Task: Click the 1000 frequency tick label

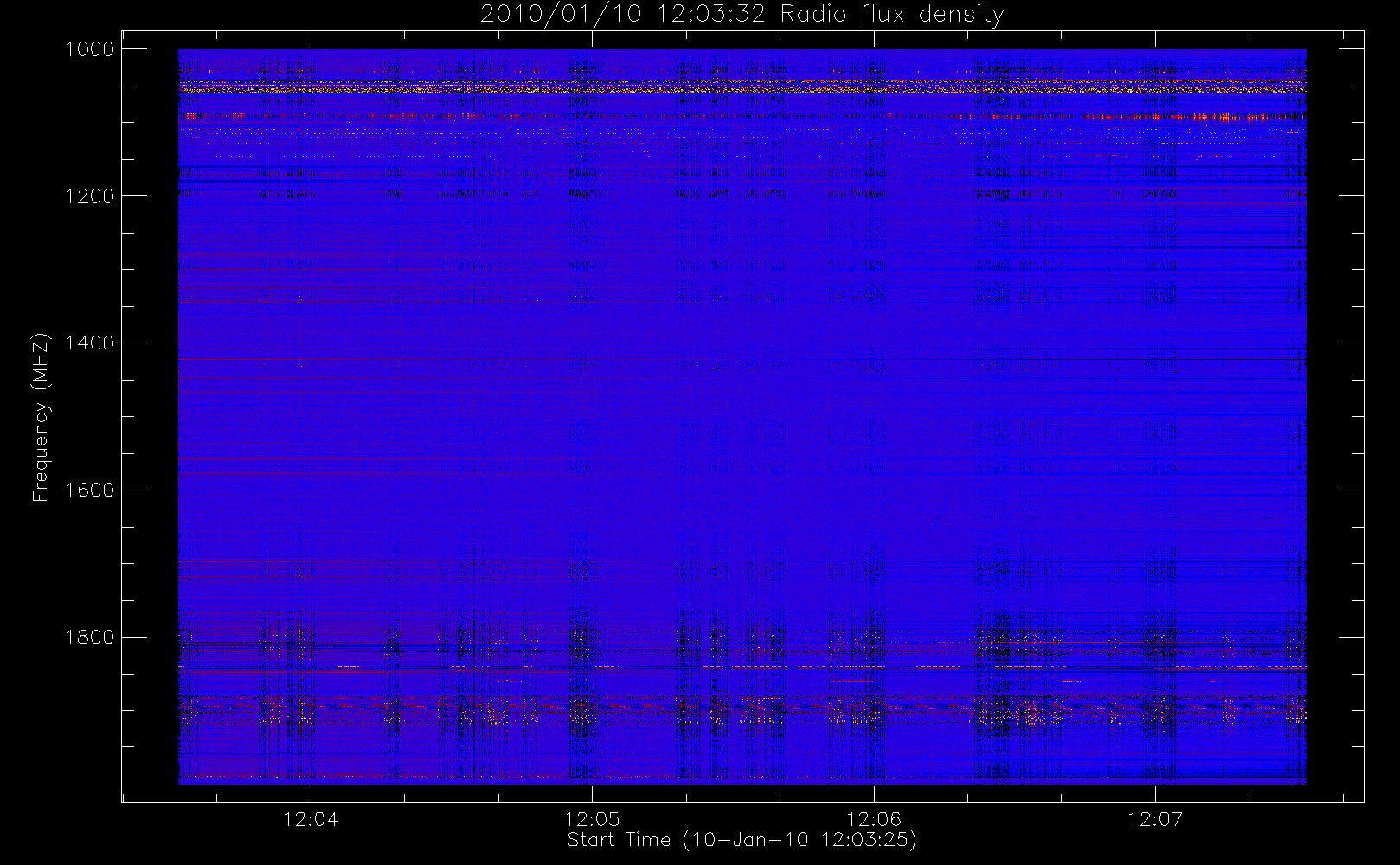Action: (90, 49)
